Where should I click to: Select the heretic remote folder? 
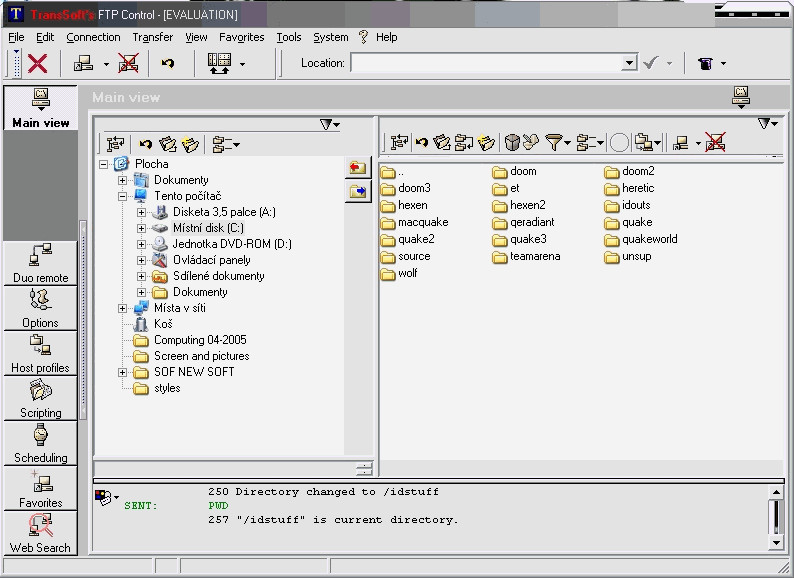(x=629, y=188)
